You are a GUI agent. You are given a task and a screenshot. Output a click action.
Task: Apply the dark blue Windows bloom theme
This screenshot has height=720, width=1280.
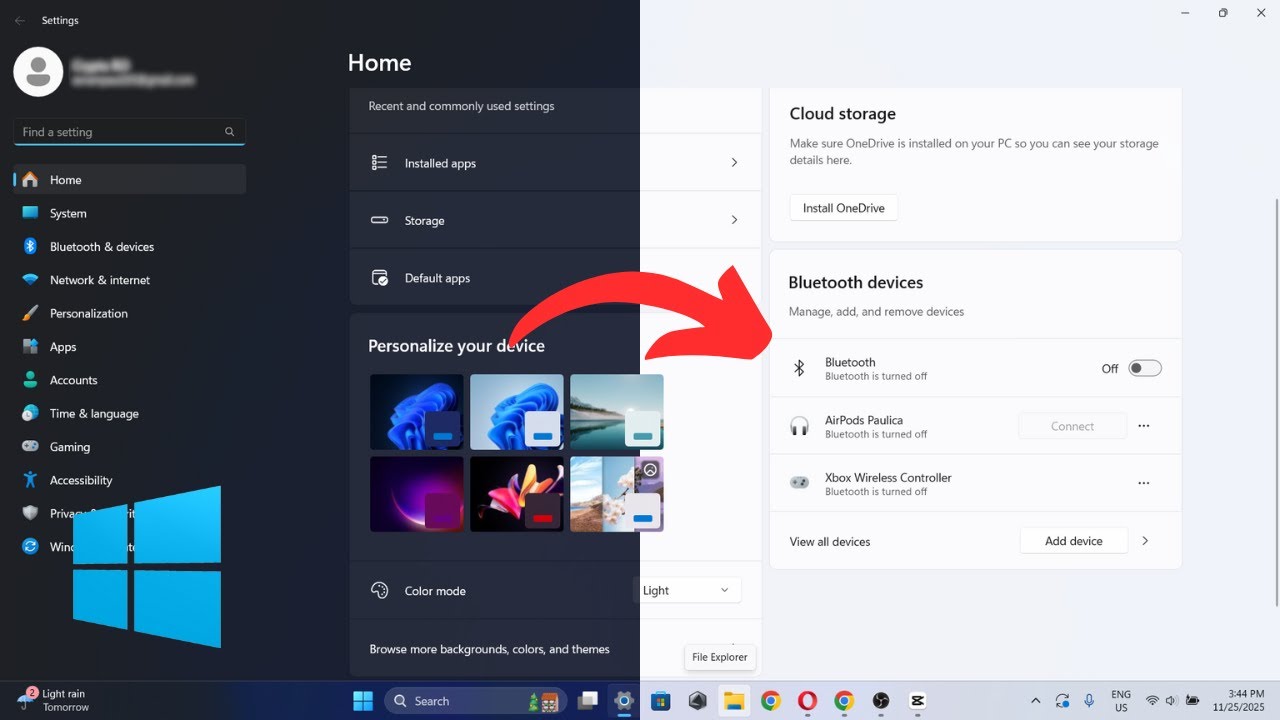(x=417, y=412)
